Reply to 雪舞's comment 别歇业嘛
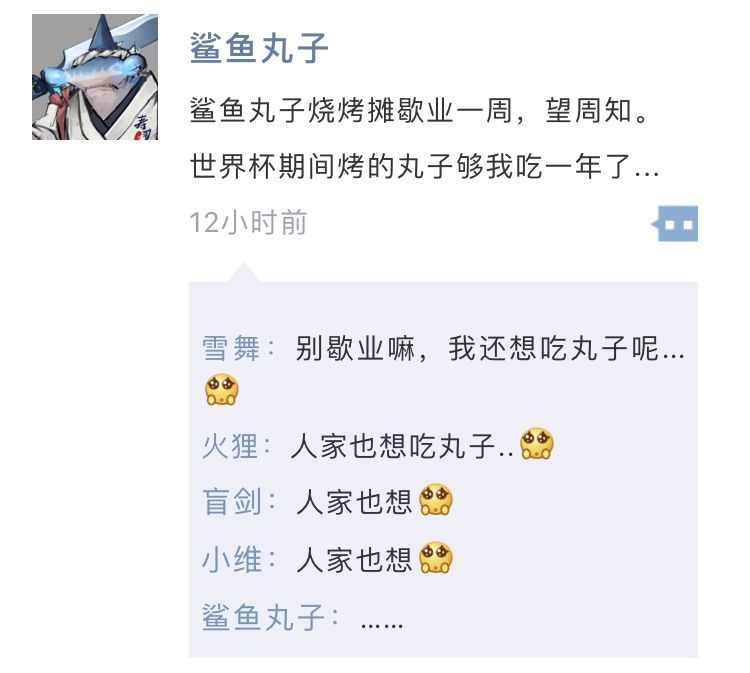This screenshot has height=673, width=750. coord(490,348)
